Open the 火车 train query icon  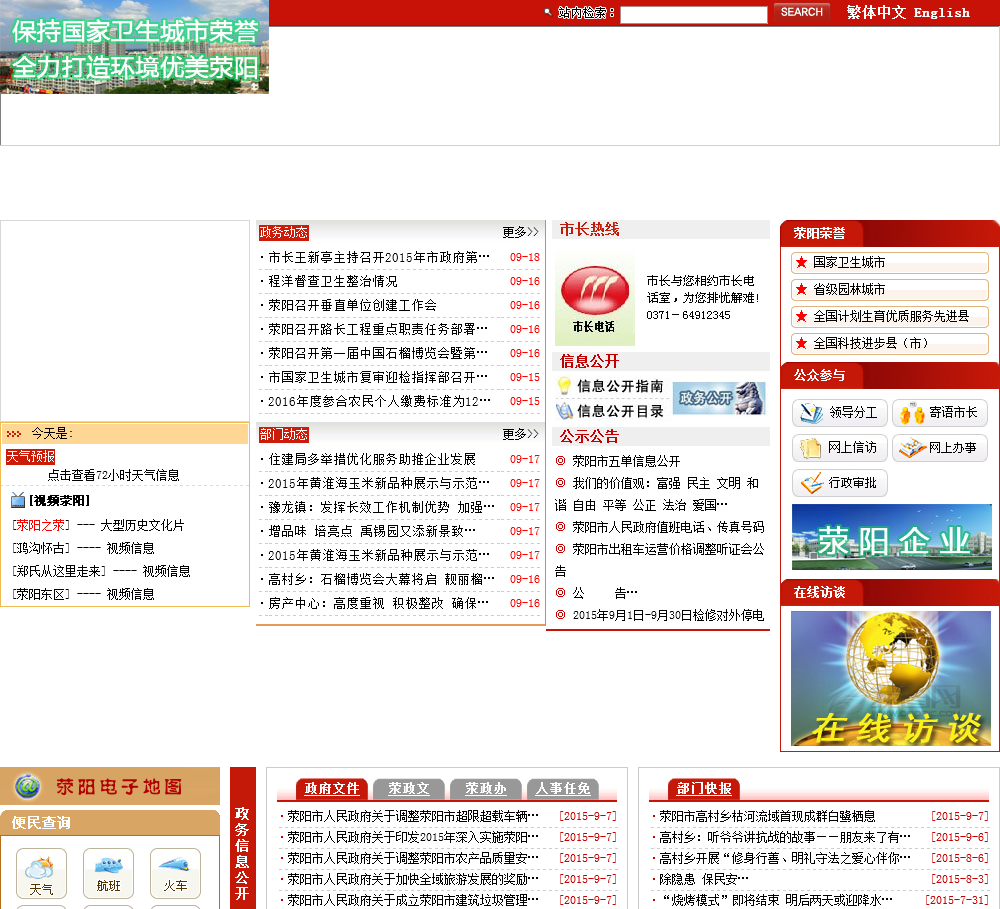point(175,873)
